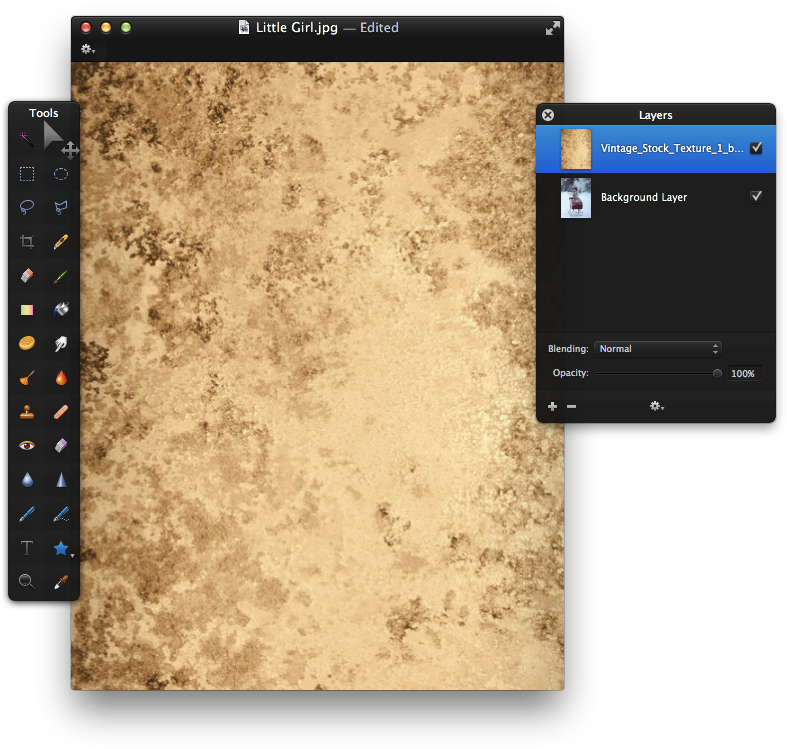Delete layer using the minus button
The height and width of the screenshot is (749, 787).
click(x=572, y=406)
